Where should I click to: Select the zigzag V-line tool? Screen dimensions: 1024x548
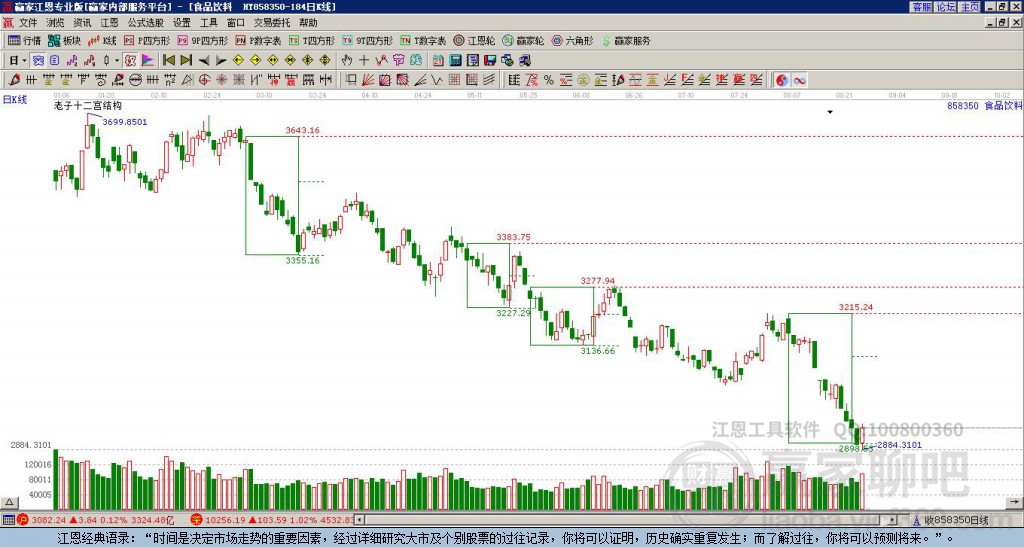pyautogui.click(x=436, y=80)
